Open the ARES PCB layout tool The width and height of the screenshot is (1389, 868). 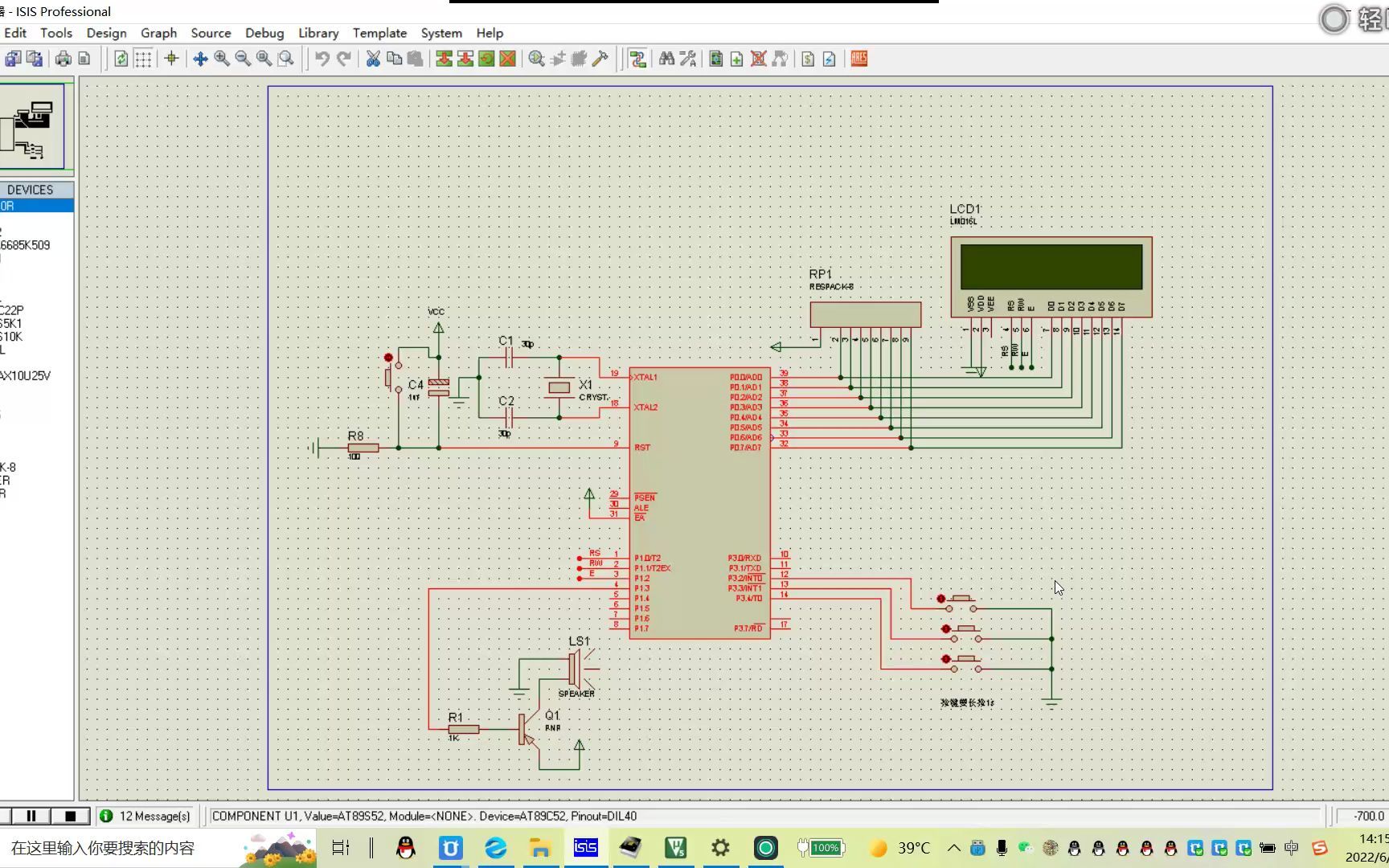(858, 59)
